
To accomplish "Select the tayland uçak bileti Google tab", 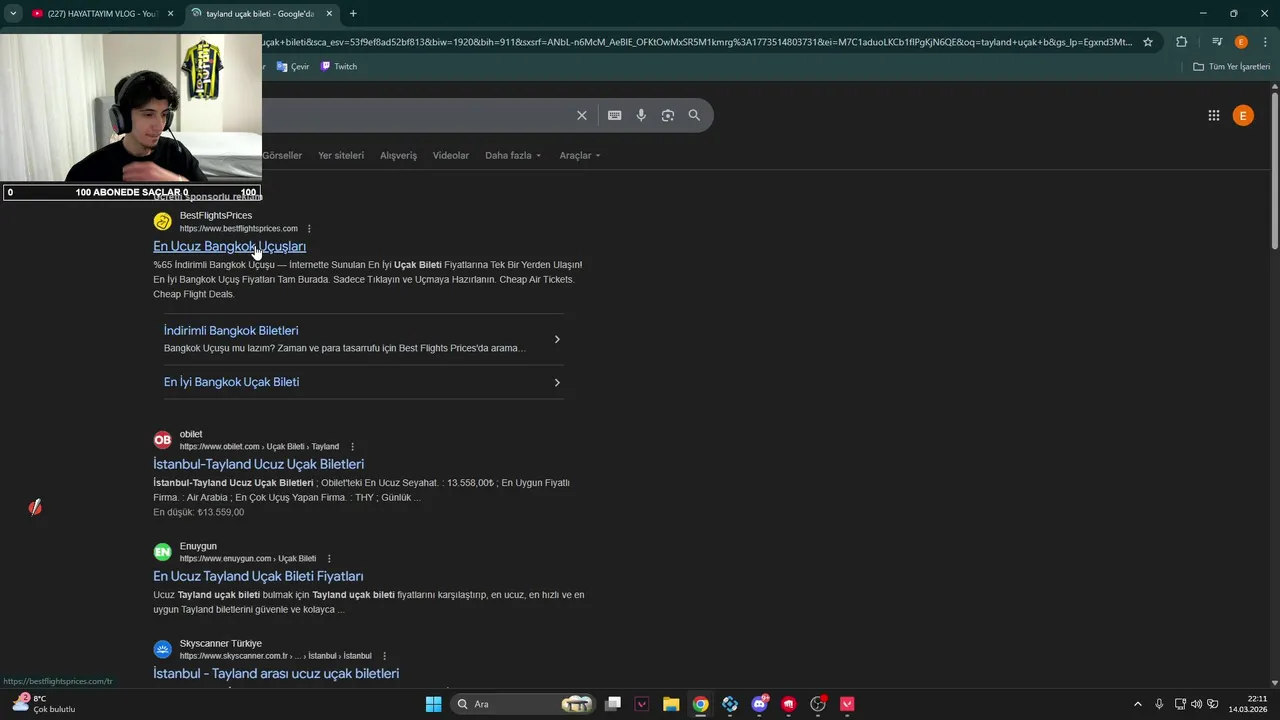I will coord(262,14).
